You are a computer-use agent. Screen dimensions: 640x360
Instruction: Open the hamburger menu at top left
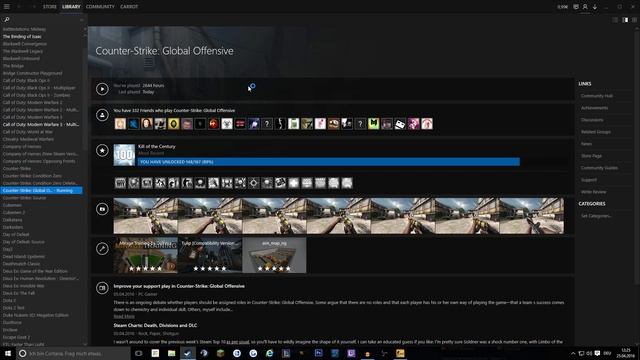pos(7,7)
